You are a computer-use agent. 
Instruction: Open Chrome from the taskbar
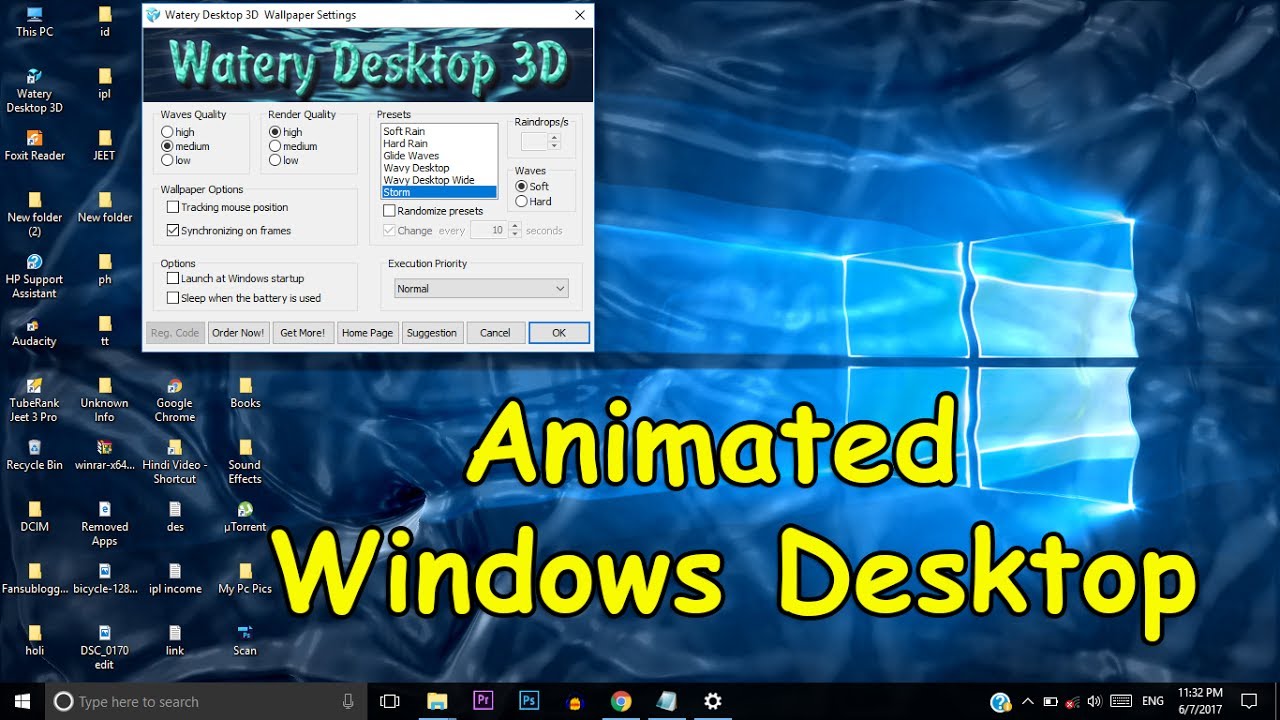(621, 701)
